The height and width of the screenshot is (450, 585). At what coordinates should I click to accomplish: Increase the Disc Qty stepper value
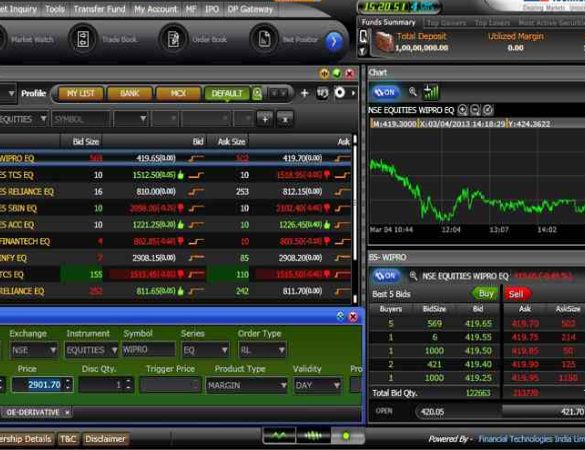(128, 381)
